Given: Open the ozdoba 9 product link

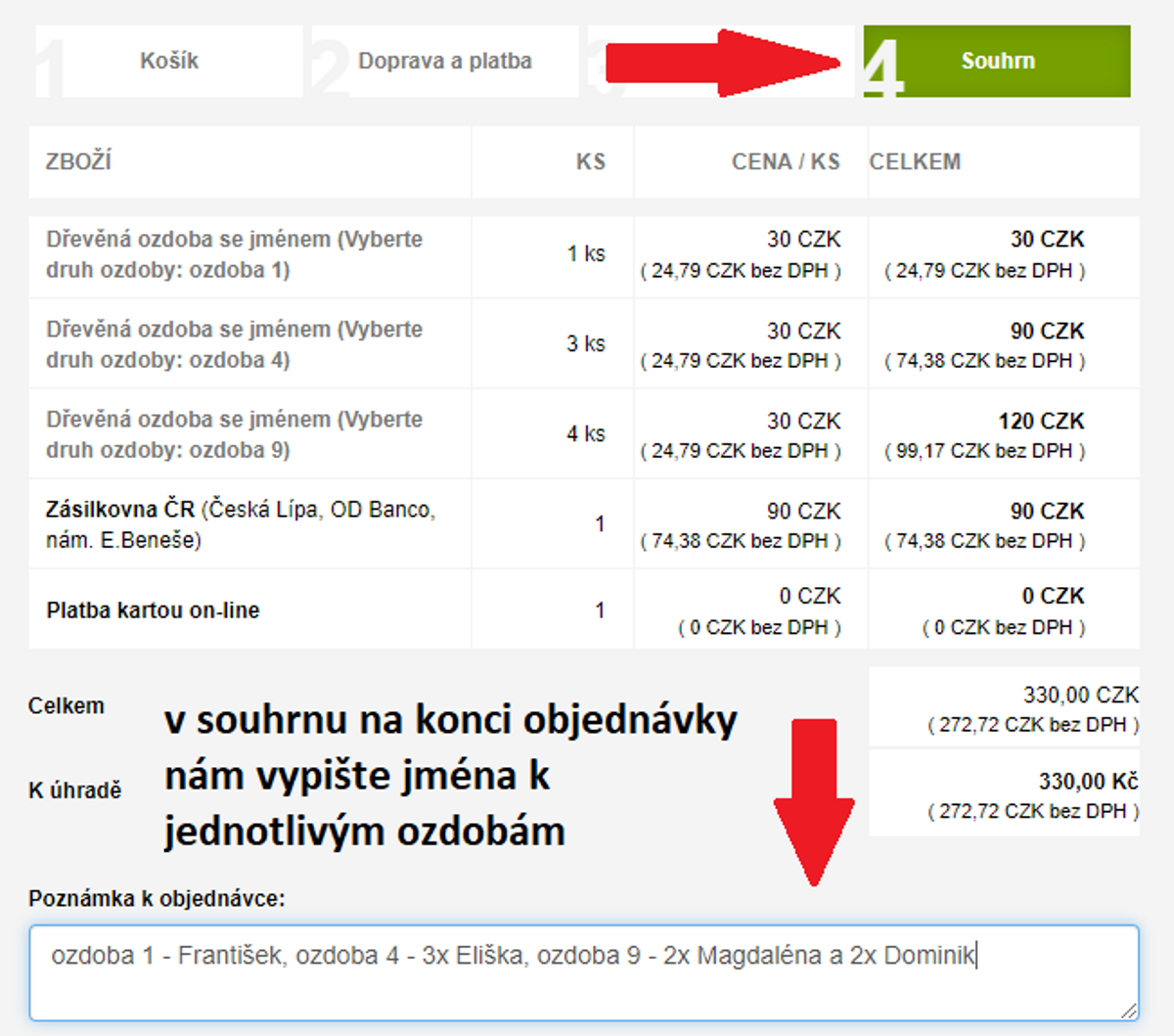Looking at the screenshot, I should pyautogui.click(x=234, y=434).
